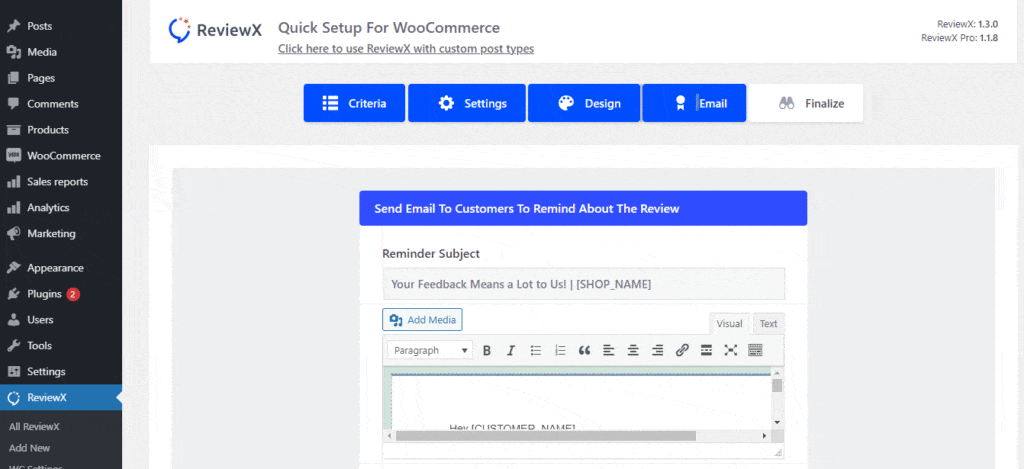Align text center in editor
1024x469 pixels.
pos(633,351)
